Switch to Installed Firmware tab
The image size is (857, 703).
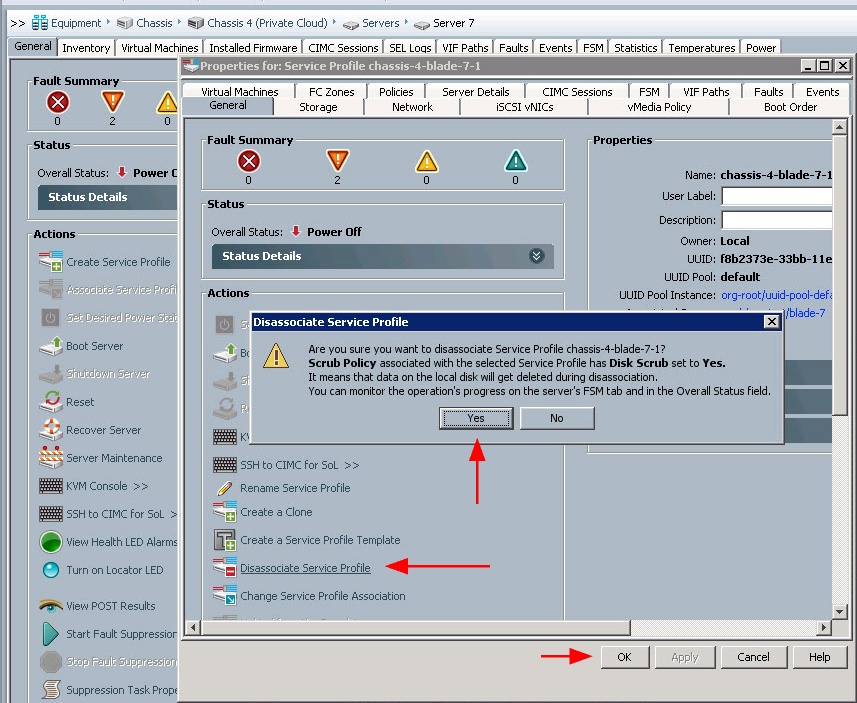pyautogui.click(x=253, y=48)
